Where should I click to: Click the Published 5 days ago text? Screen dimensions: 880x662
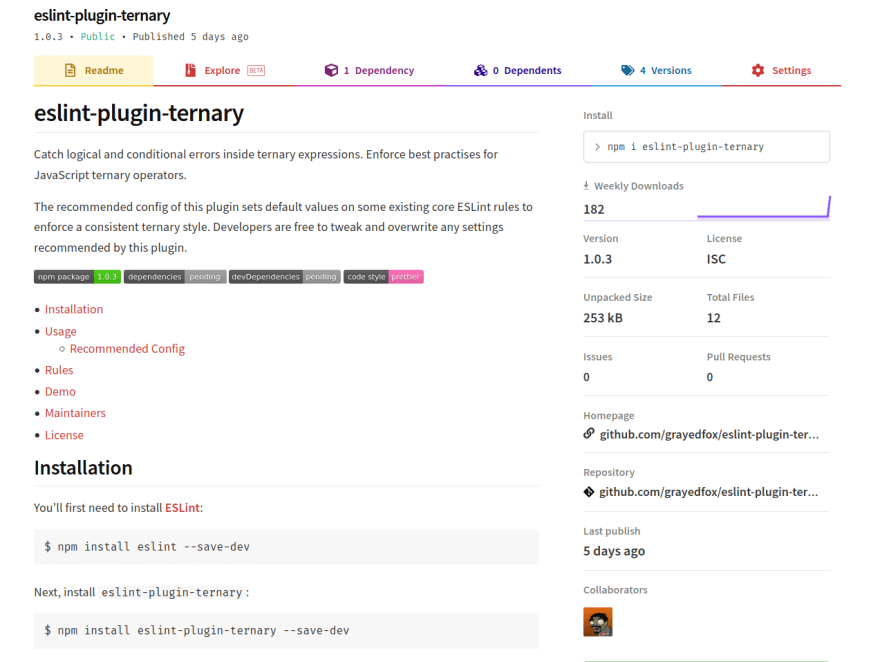pos(191,37)
